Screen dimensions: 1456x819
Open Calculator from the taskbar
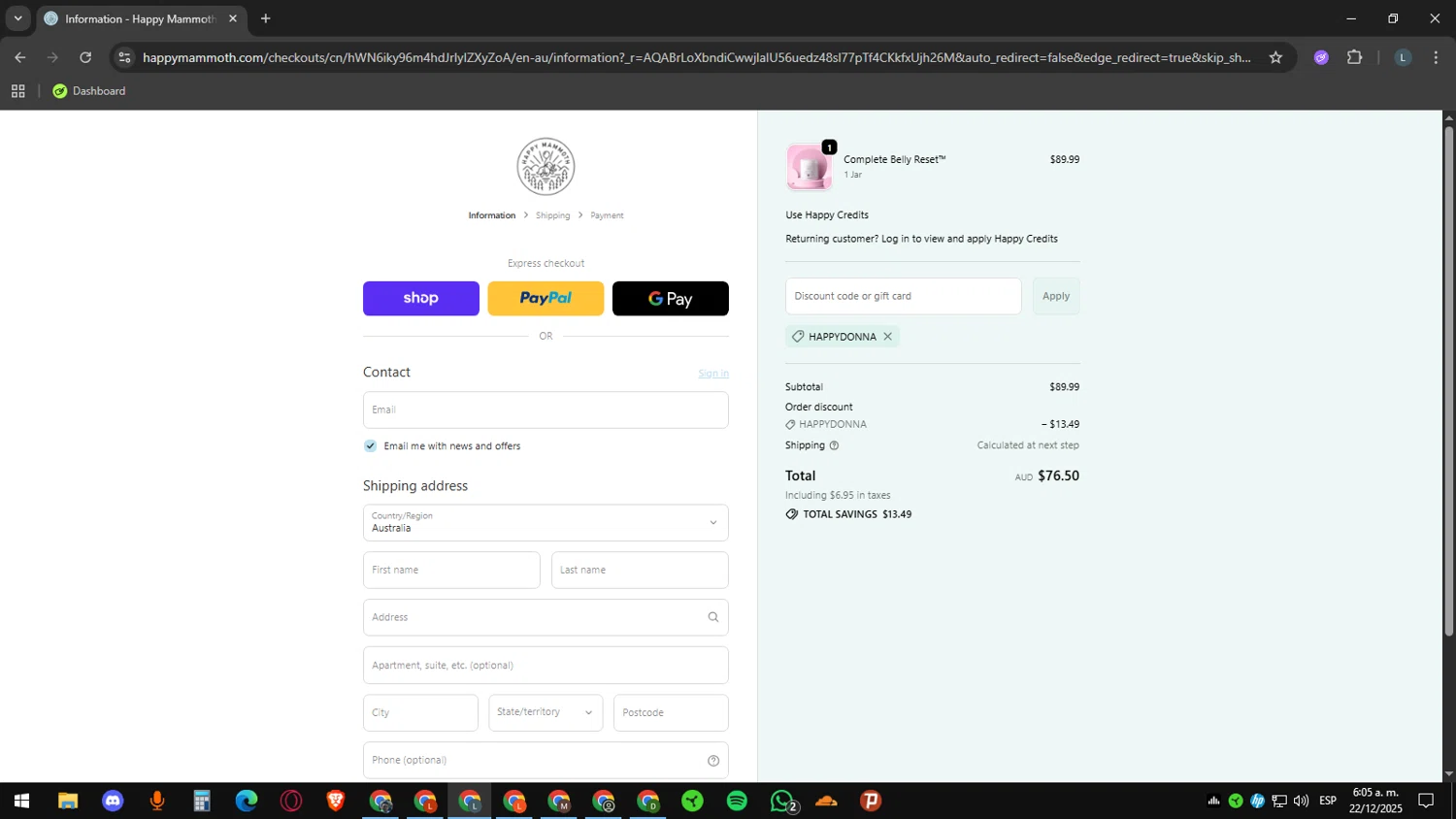pos(202,801)
